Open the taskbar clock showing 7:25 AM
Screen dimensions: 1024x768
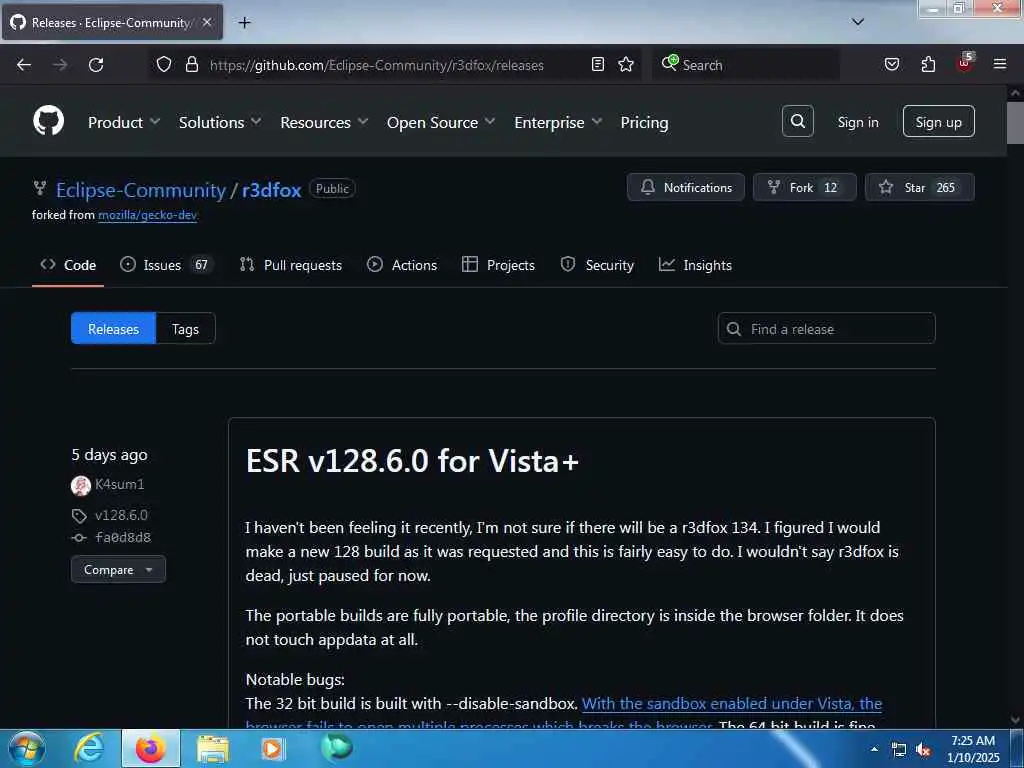tap(973, 749)
